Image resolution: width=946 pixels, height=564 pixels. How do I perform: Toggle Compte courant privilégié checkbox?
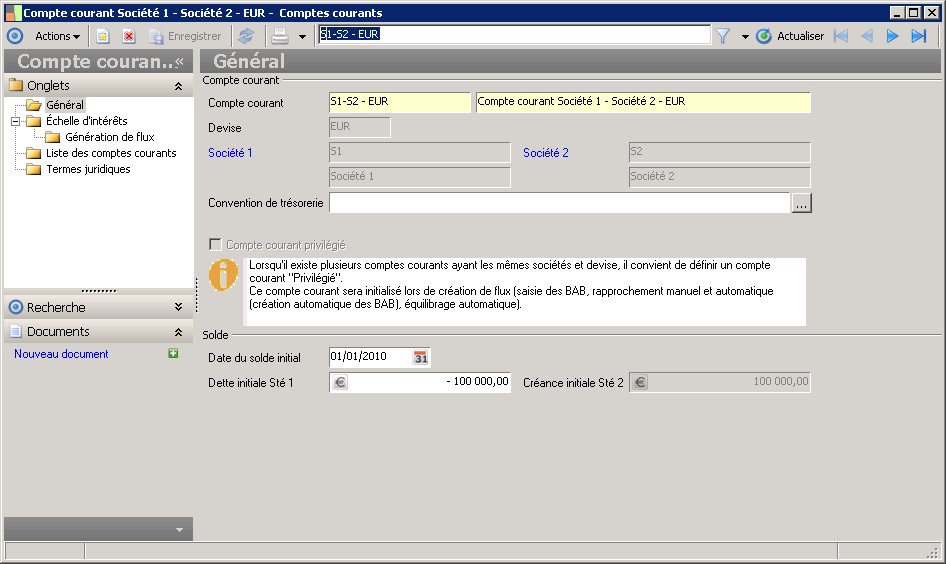(215, 244)
